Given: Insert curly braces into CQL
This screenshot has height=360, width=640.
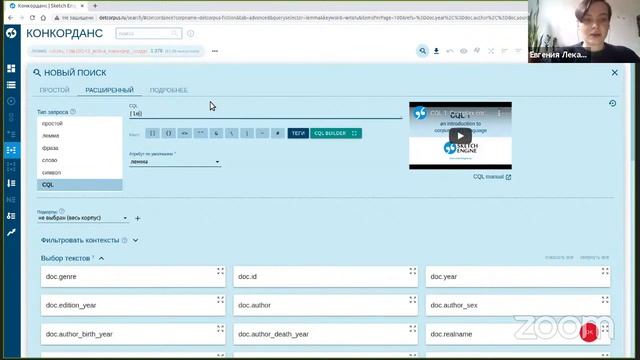Looking at the screenshot, I should coord(168,133).
